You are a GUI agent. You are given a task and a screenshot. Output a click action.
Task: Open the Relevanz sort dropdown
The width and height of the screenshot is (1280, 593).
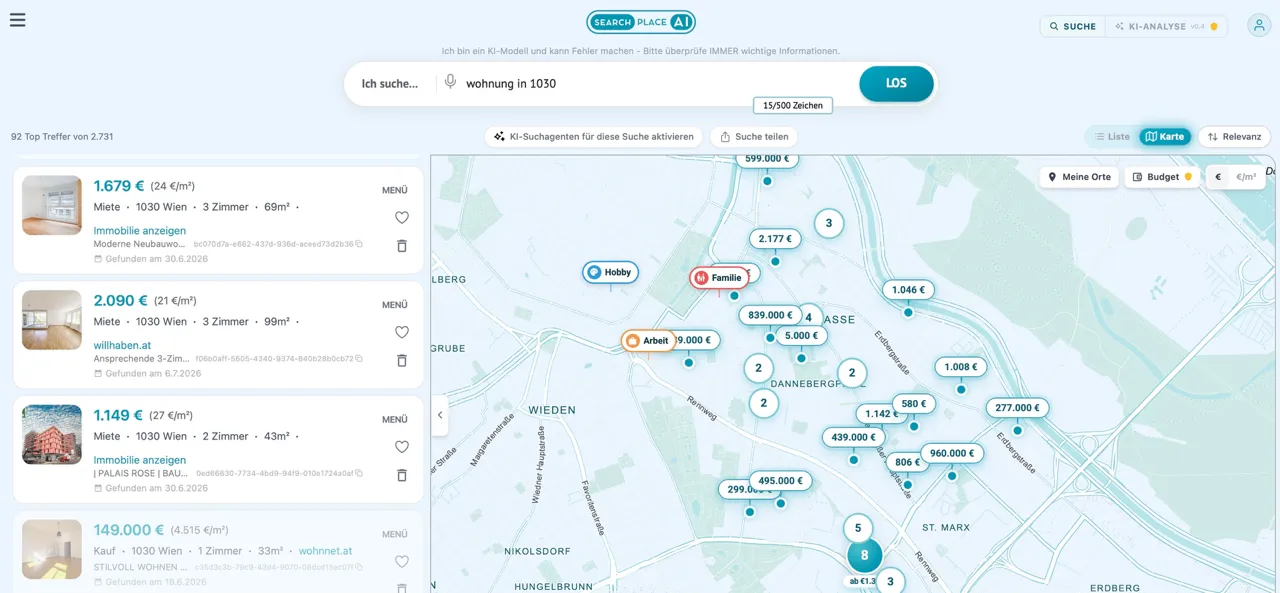pos(1234,137)
